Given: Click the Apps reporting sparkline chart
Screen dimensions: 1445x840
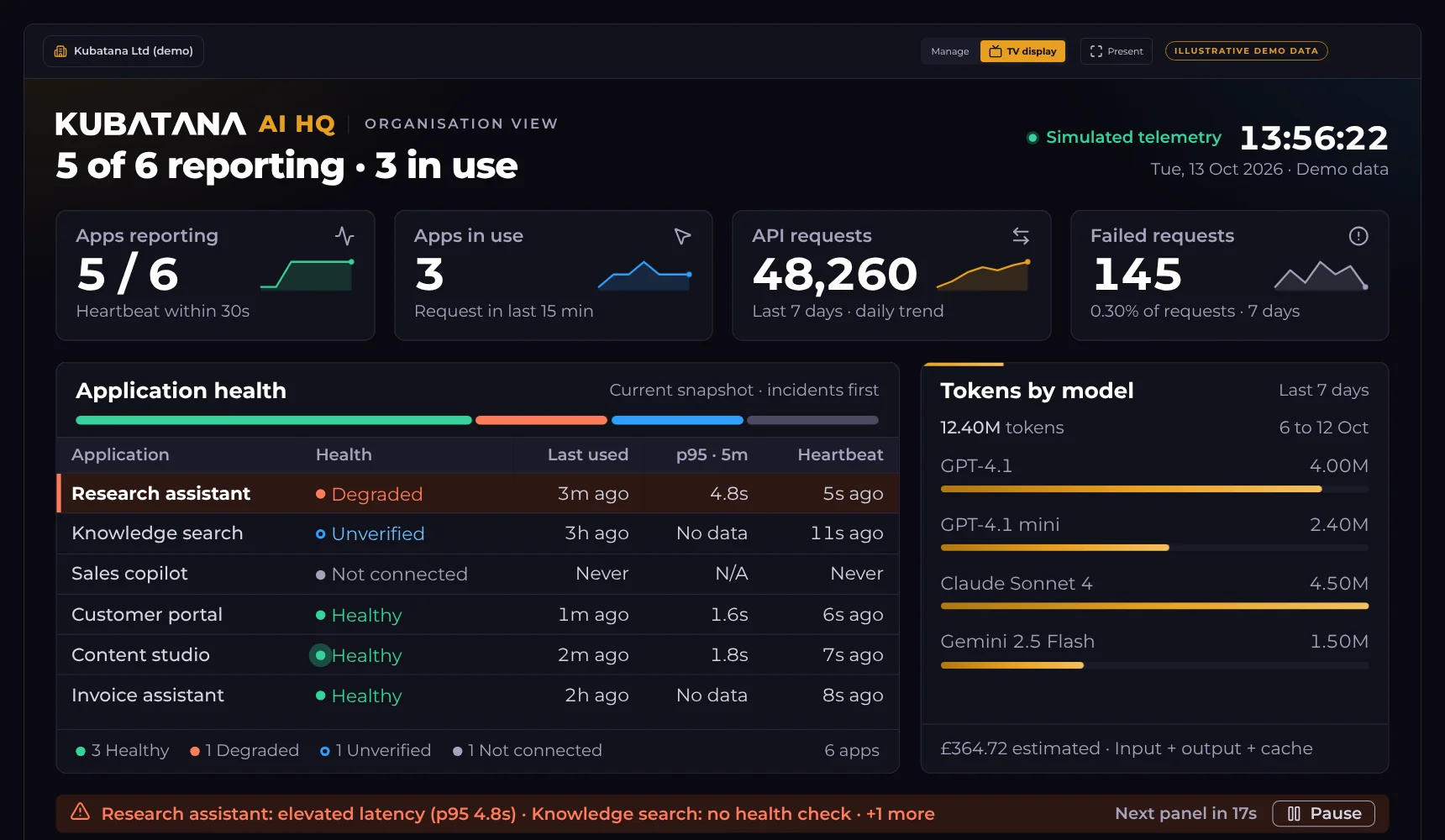Looking at the screenshot, I should [x=307, y=275].
